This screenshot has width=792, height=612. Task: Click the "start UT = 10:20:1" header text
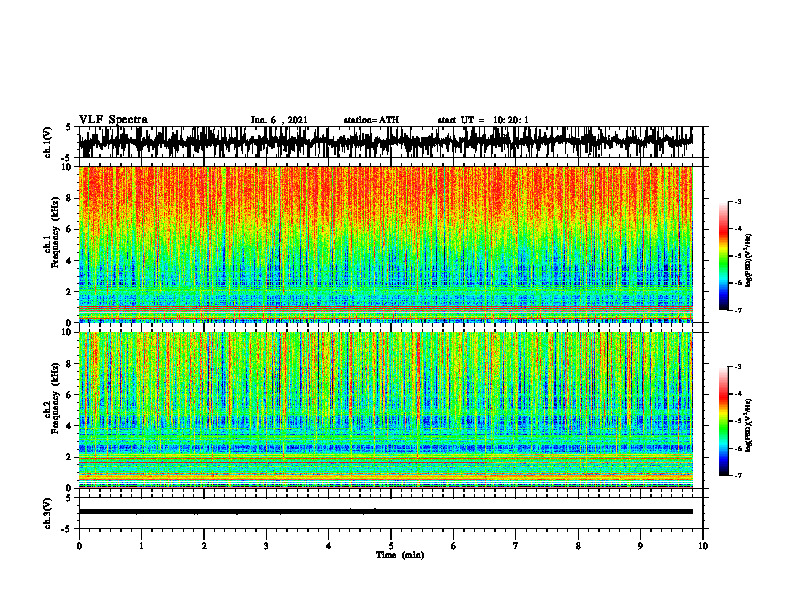pyautogui.click(x=483, y=120)
